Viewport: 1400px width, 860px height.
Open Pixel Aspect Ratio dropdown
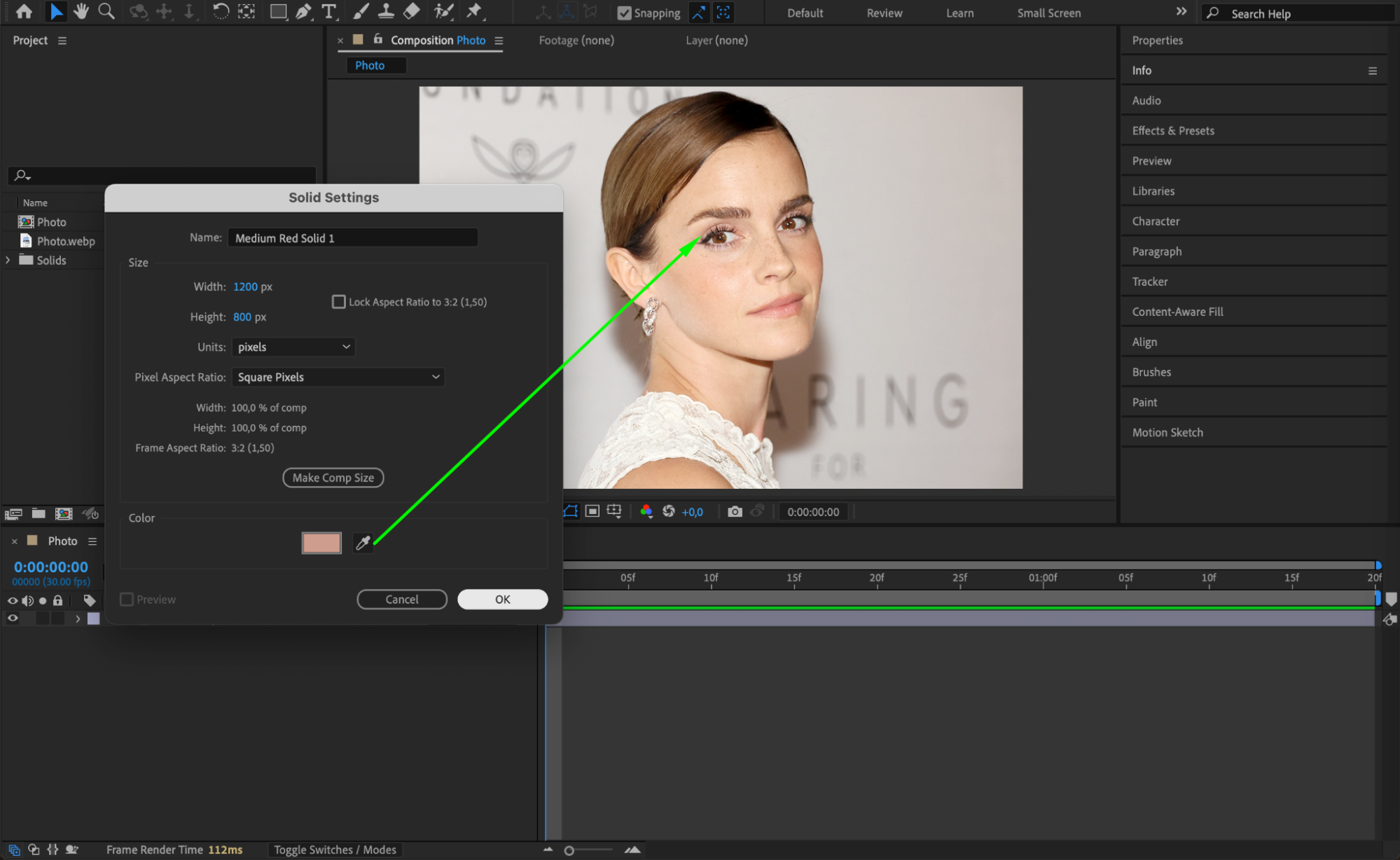coord(338,377)
